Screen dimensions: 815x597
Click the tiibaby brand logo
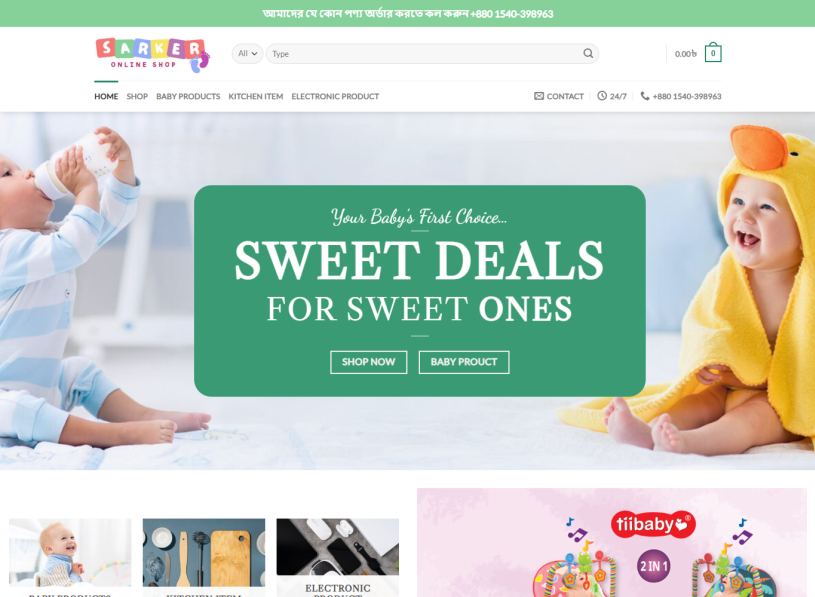tap(653, 524)
